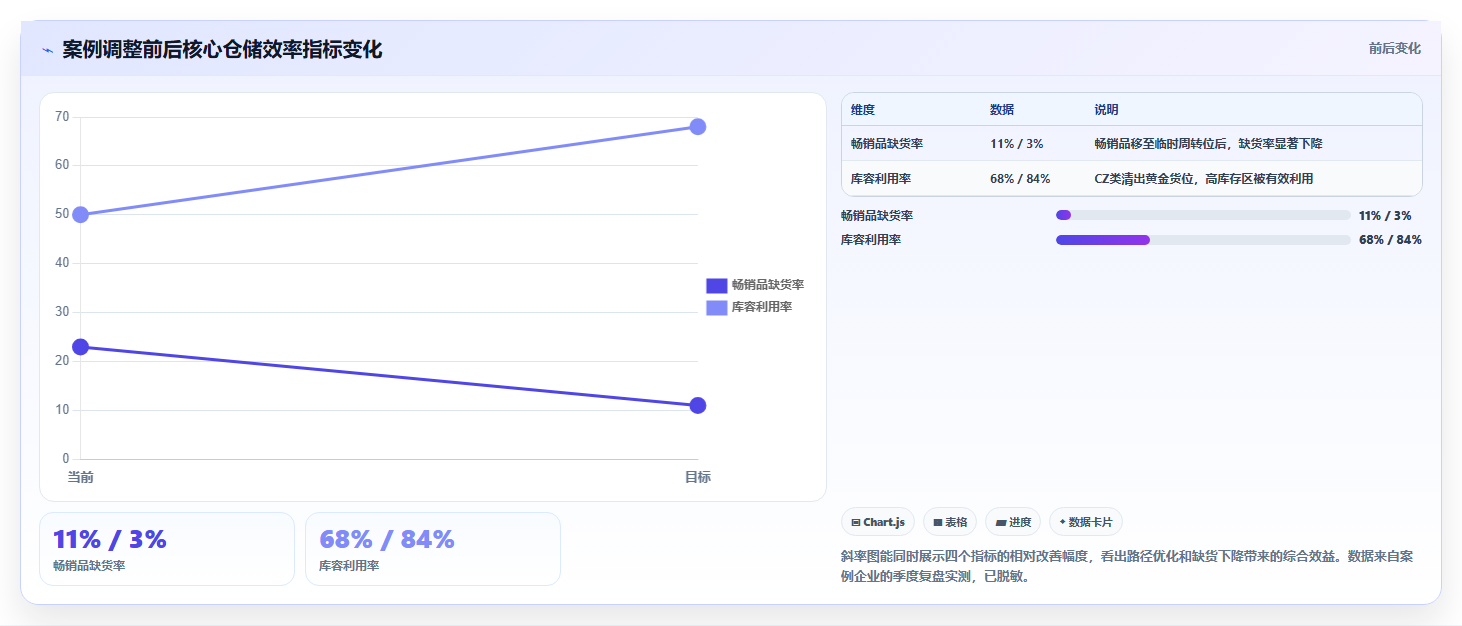Click the 进度 tag chip
The width and height of the screenshot is (1462, 626).
[x=1013, y=522]
